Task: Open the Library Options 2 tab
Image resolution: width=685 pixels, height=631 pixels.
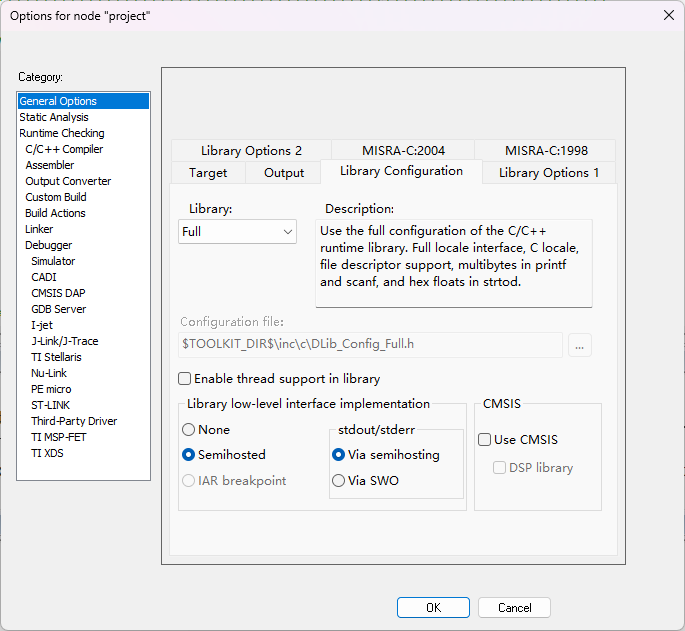Action: coord(251,150)
